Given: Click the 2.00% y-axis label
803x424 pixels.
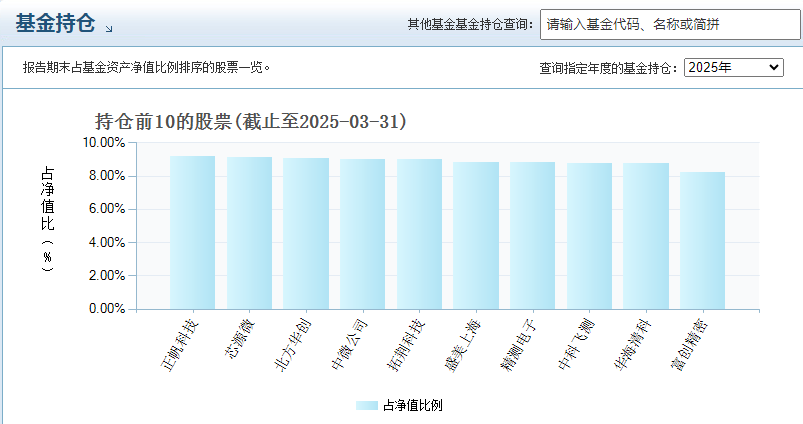Looking at the screenshot, I should tap(107, 275).
